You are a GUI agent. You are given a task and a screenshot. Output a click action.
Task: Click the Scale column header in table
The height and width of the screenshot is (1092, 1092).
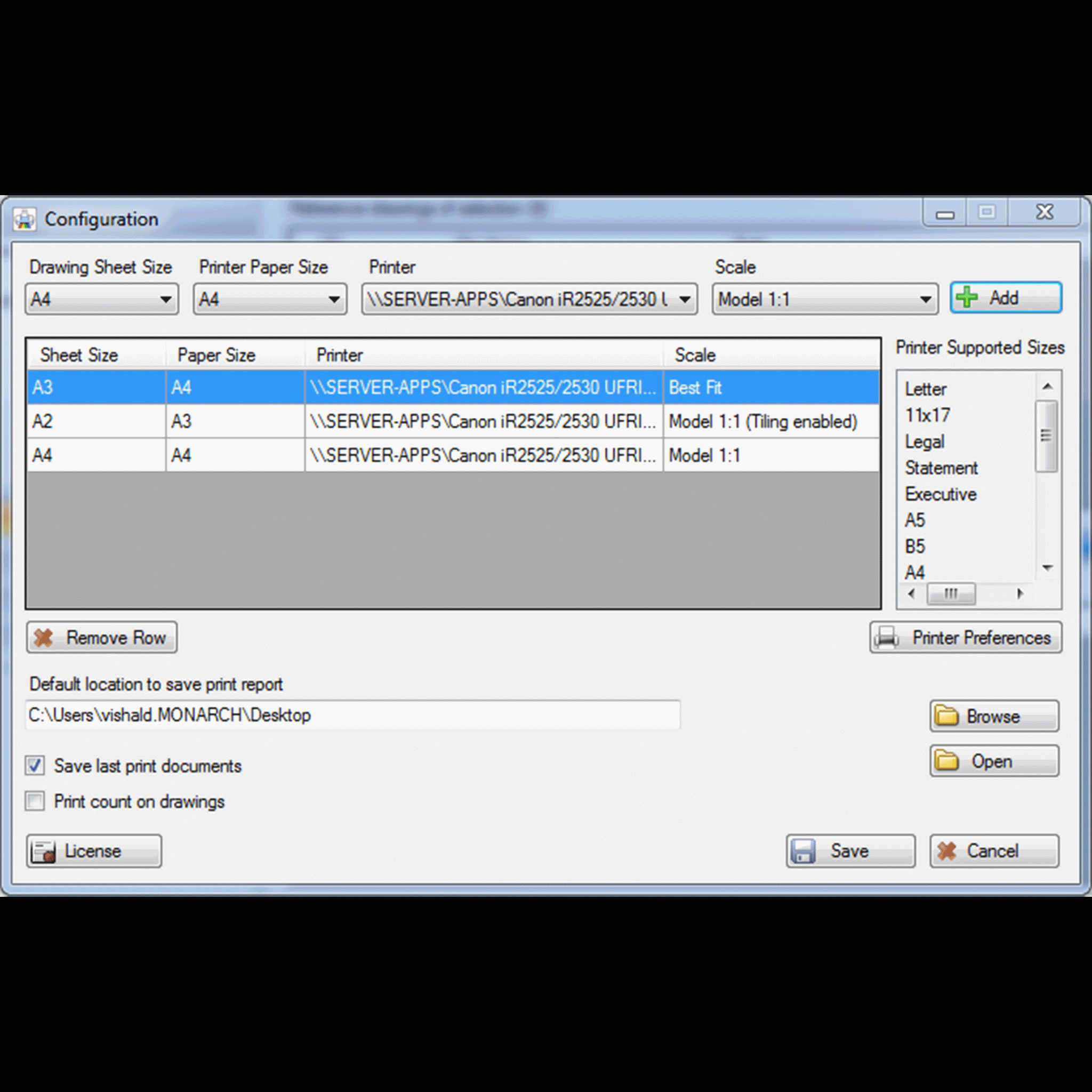[772, 355]
